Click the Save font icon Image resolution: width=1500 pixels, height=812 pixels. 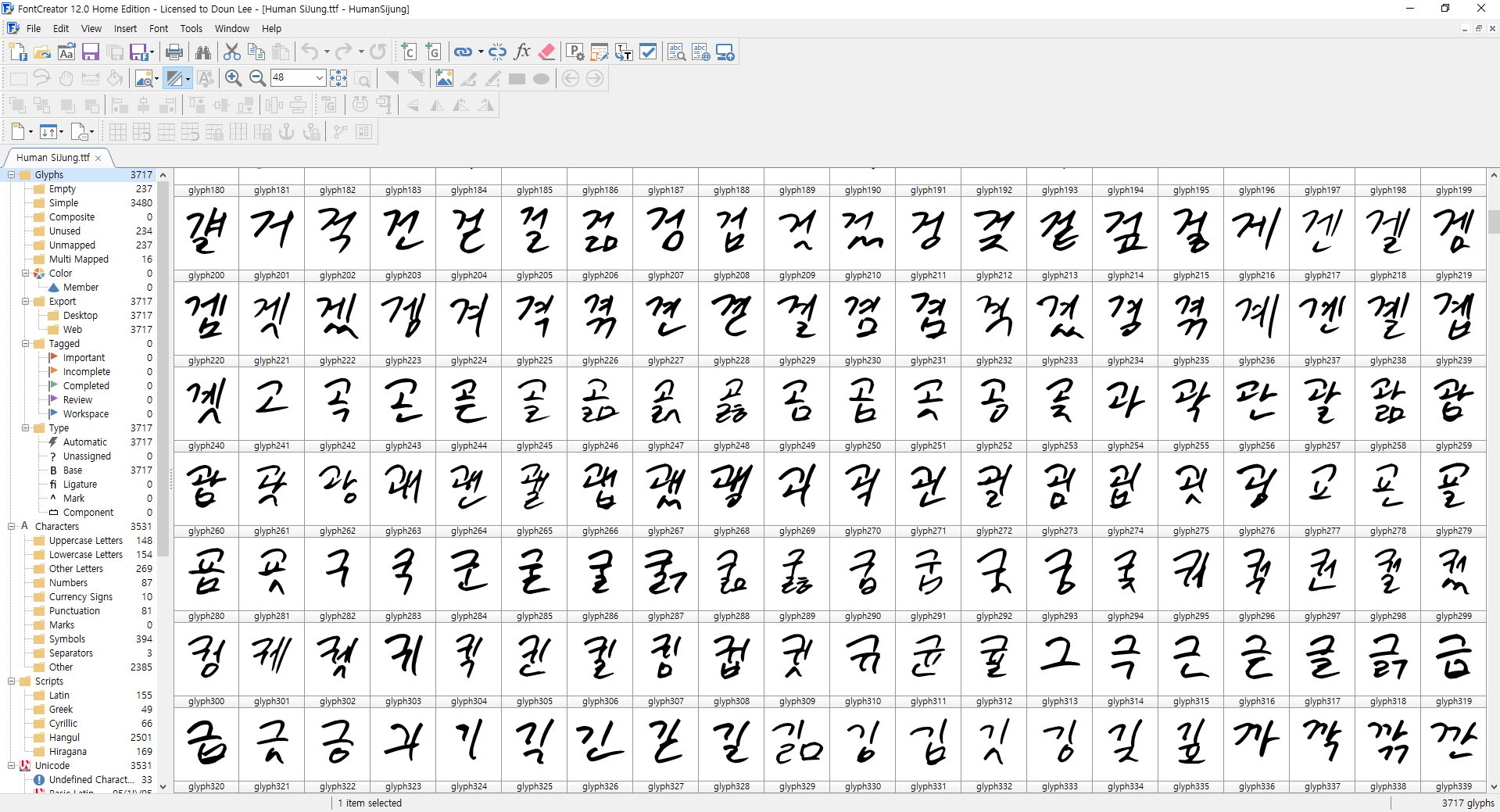[x=91, y=52]
